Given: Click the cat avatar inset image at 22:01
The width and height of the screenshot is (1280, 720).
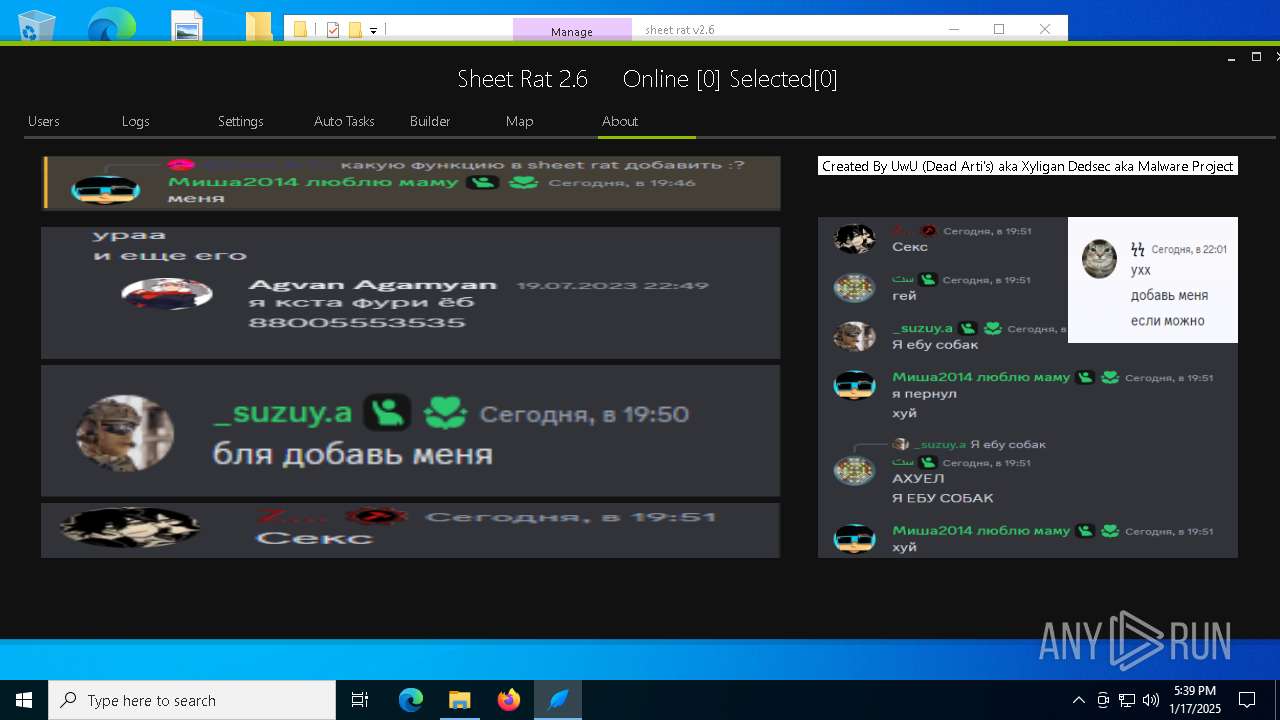Looking at the screenshot, I should pyautogui.click(x=1153, y=280).
